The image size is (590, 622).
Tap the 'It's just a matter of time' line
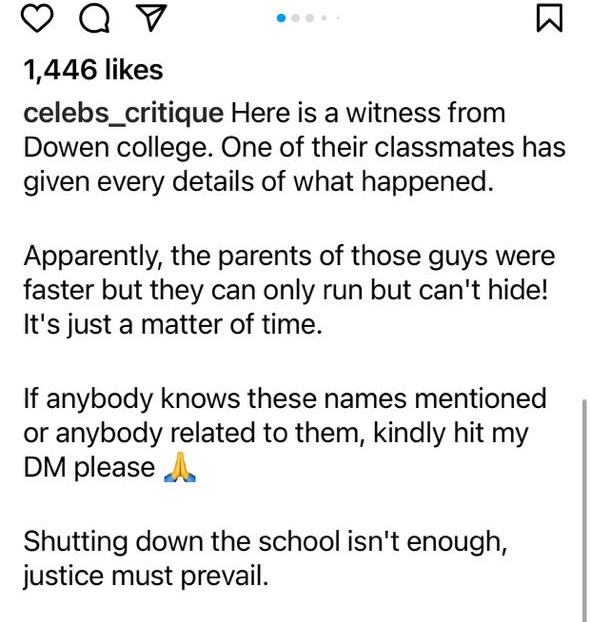pos(173,324)
